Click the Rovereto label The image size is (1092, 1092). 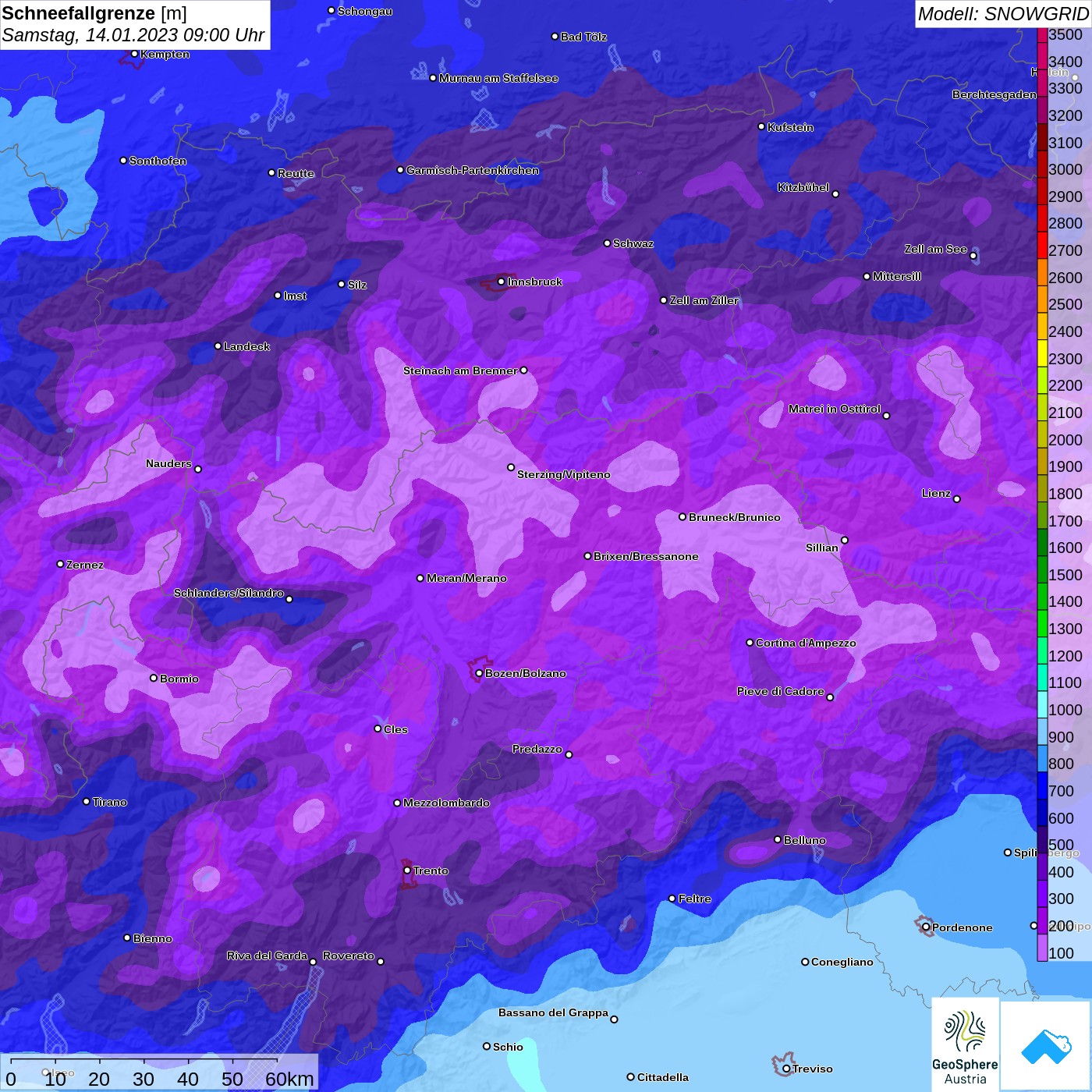(x=349, y=955)
